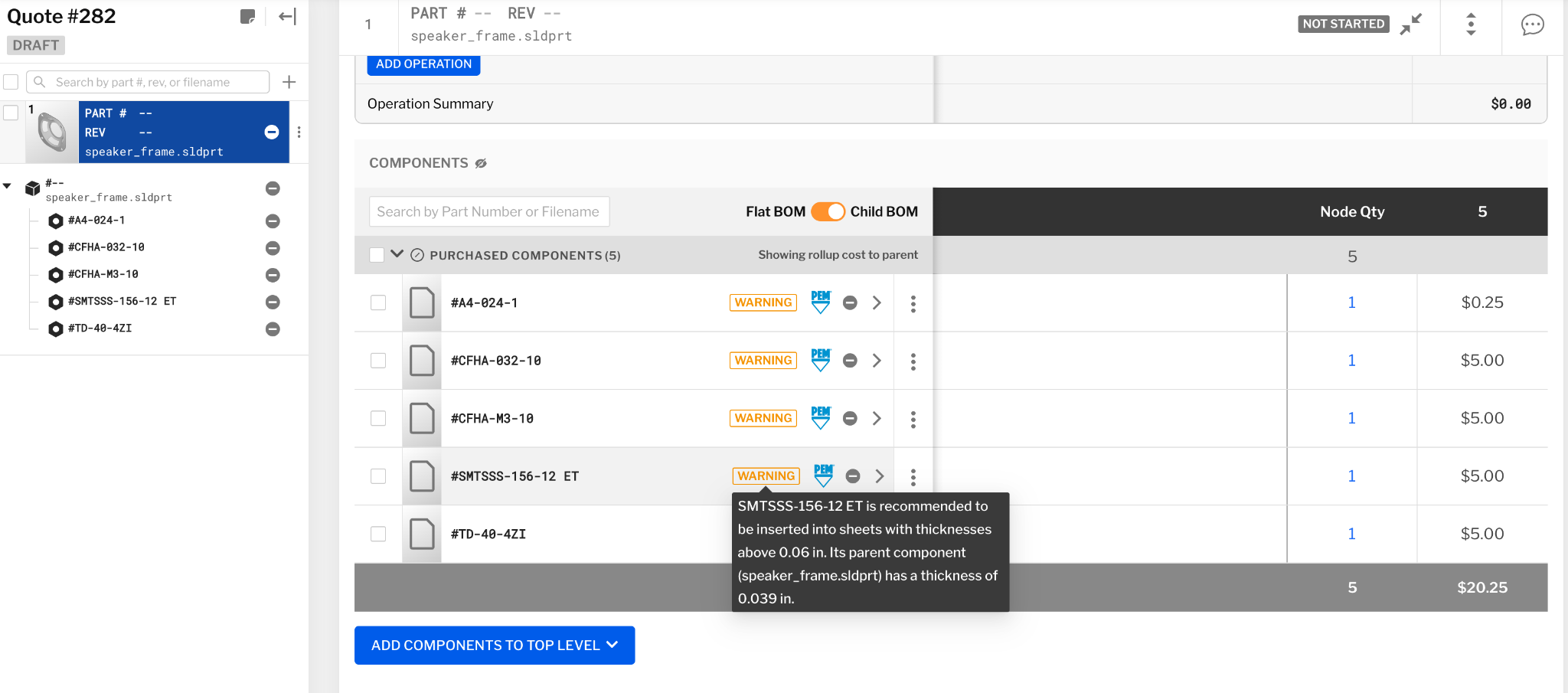Collapse the quote sidebar using the arrow icon
Image resolution: width=1568 pixels, height=693 pixels.
click(286, 16)
